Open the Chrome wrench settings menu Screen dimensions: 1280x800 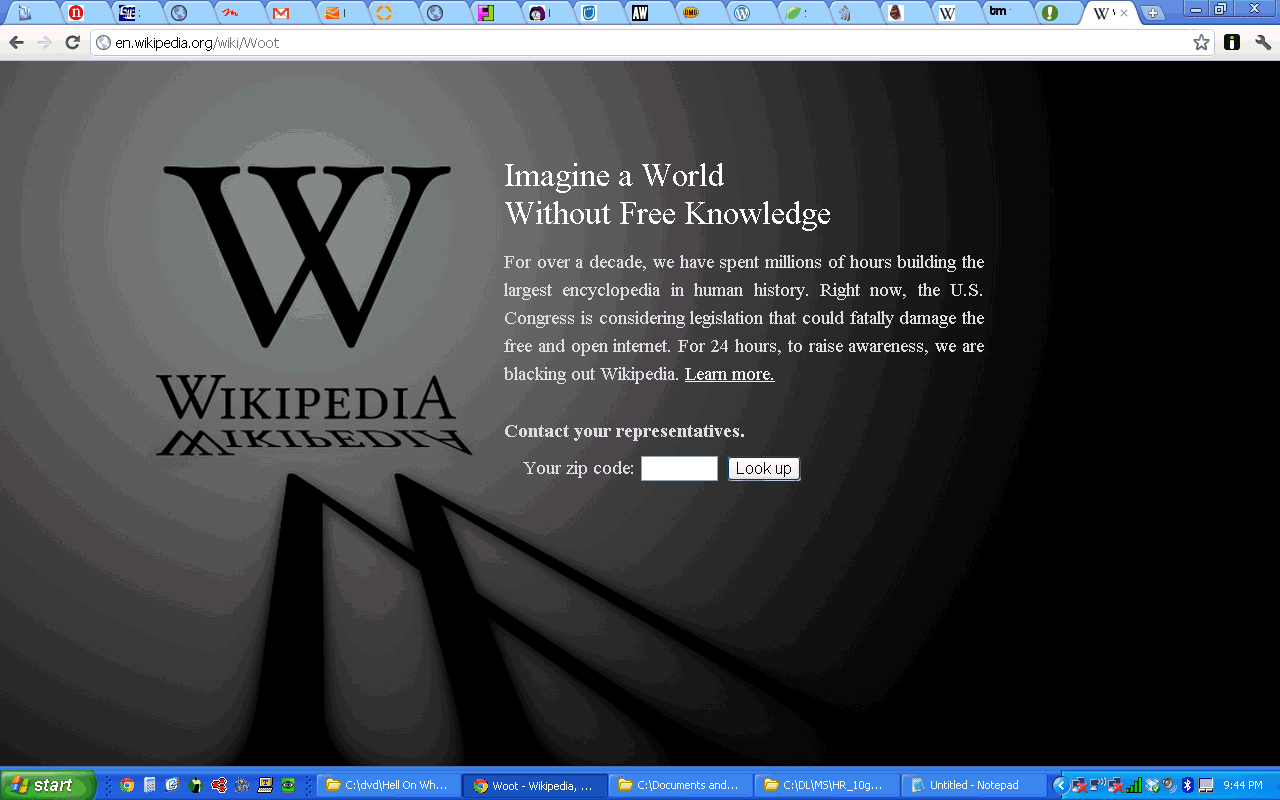[x=1262, y=43]
